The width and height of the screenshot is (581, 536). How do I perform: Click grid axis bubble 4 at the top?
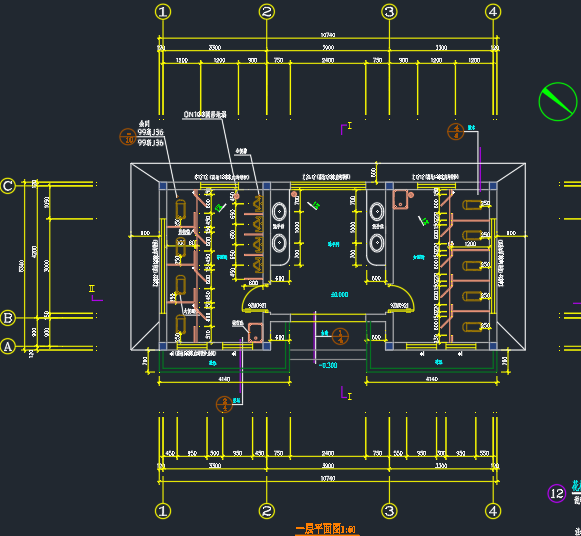[x=493, y=12]
